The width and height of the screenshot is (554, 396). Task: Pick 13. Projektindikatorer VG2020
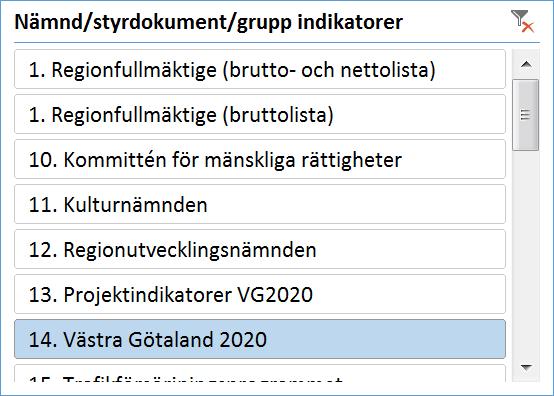[x=260, y=294]
